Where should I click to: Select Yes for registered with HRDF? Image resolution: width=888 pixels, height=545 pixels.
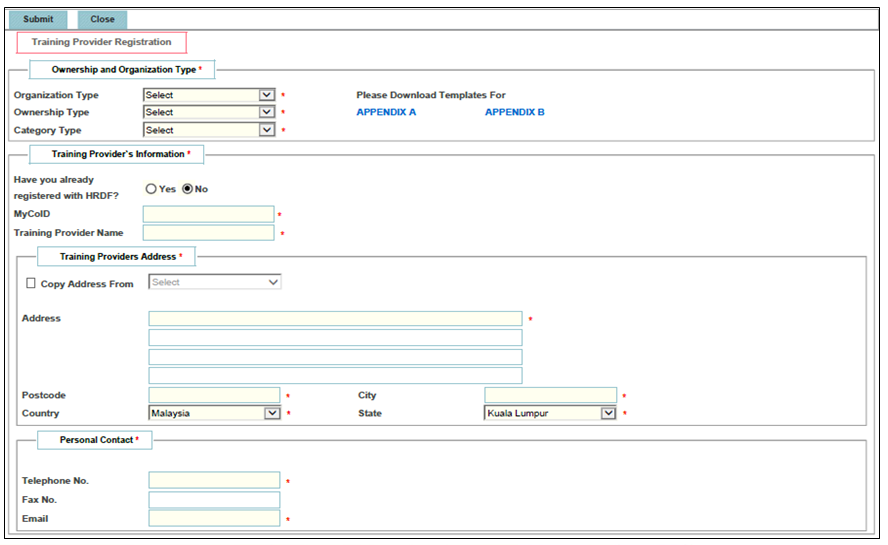151,189
